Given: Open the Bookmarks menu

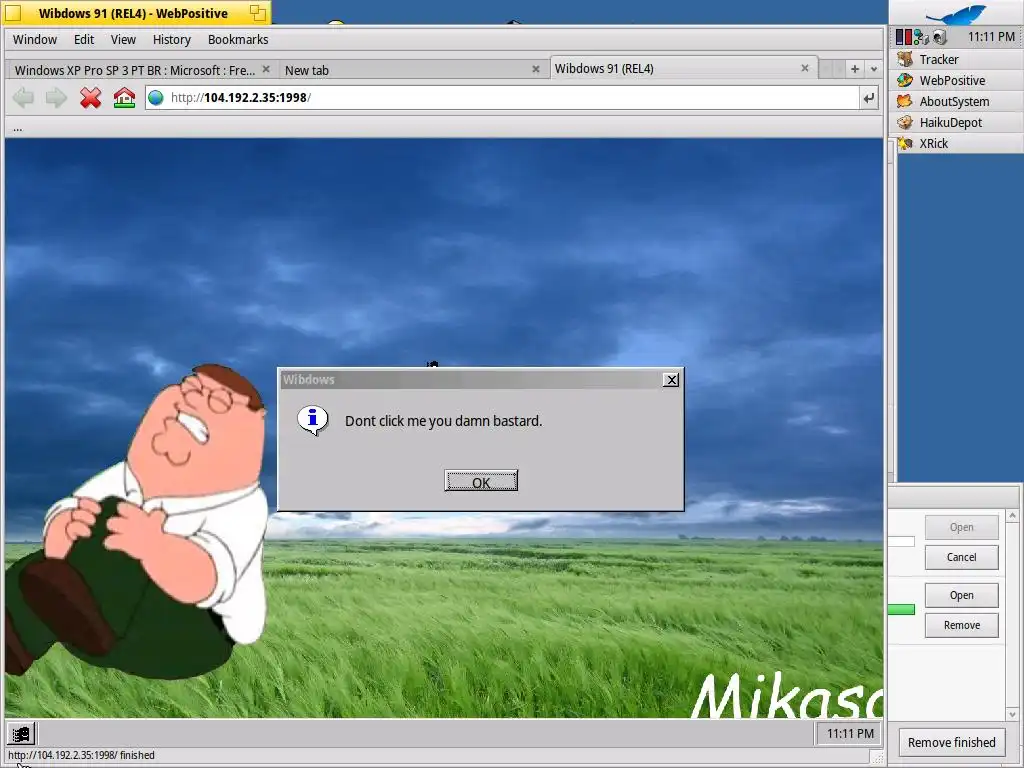Looking at the screenshot, I should pyautogui.click(x=238, y=39).
